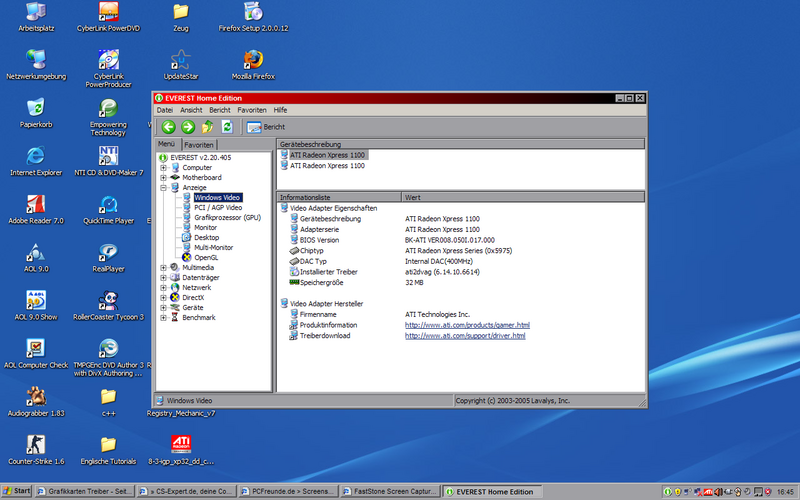
Task: Click the Wert column header
Action: tap(523, 197)
